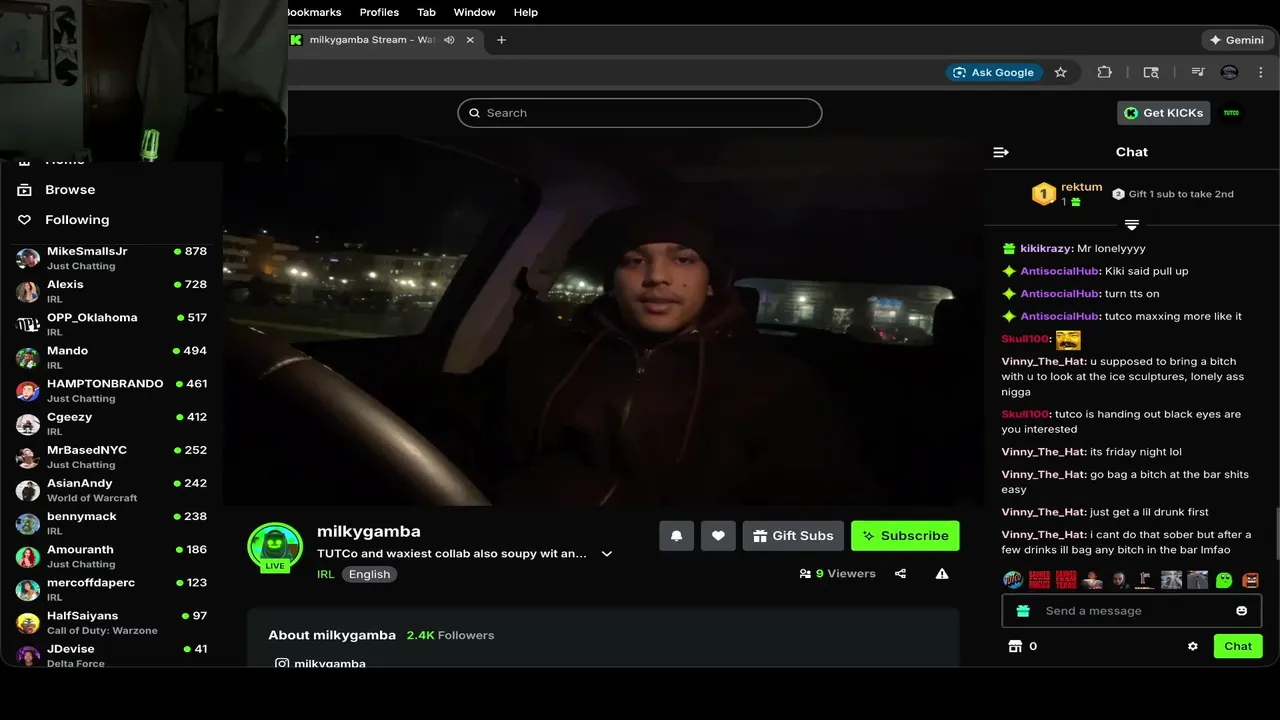Open emoji picker in message box
This screenshot has height=720, width=1280.
click(1242, 611)
